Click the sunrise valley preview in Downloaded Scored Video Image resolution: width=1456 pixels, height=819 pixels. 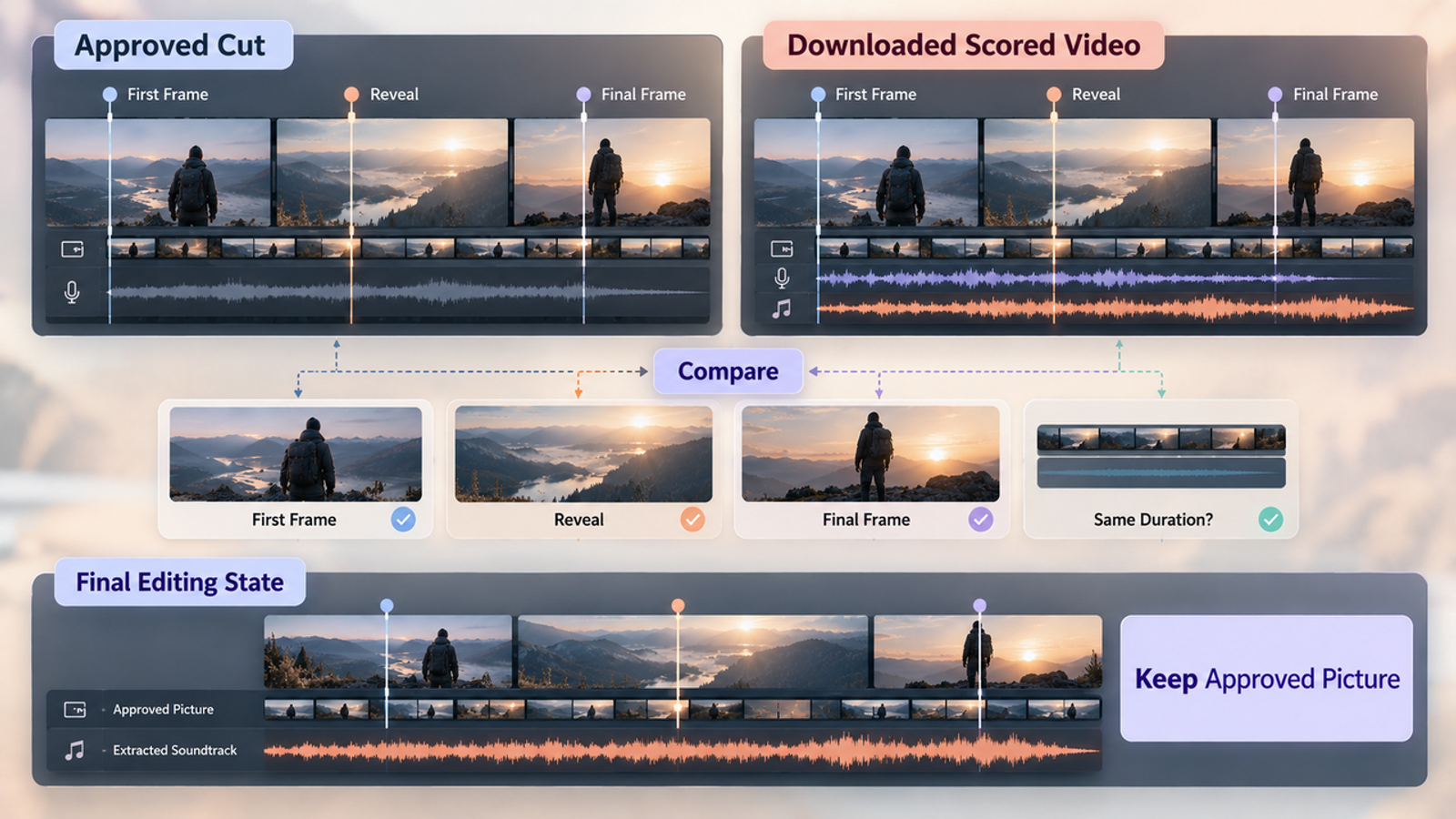(1097, 172)
